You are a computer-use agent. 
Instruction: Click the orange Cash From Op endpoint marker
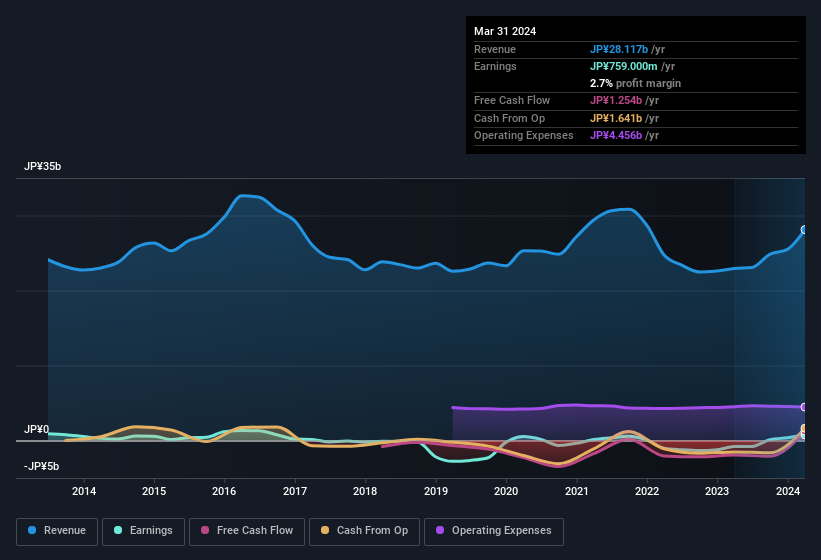point(804,429)
